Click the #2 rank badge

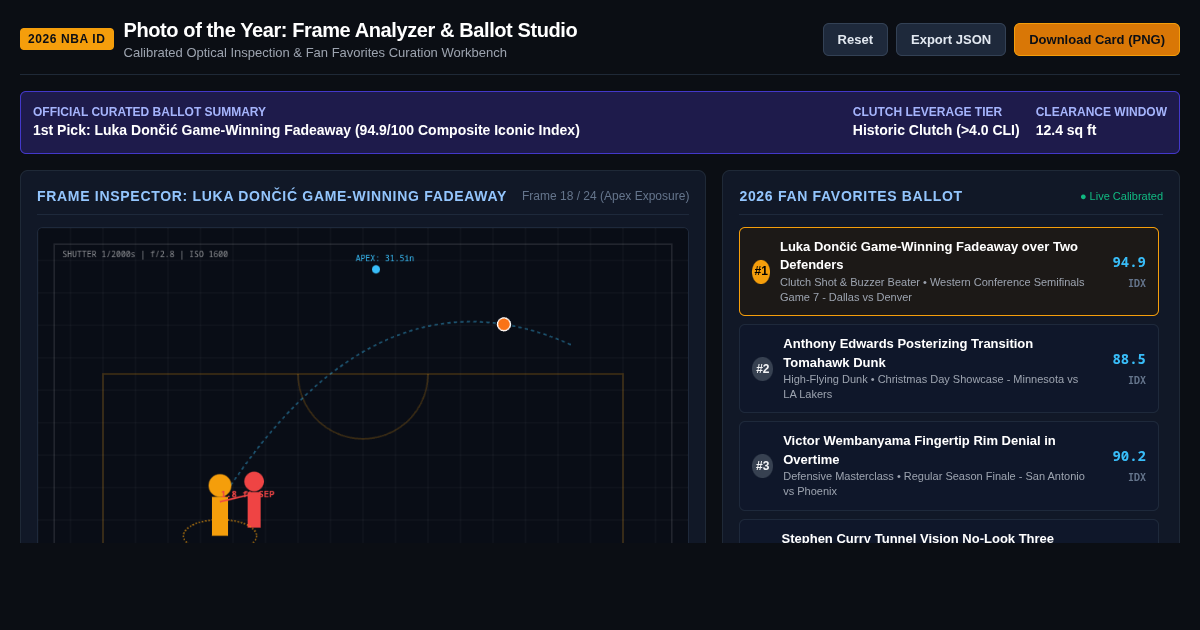pos(762,368)
